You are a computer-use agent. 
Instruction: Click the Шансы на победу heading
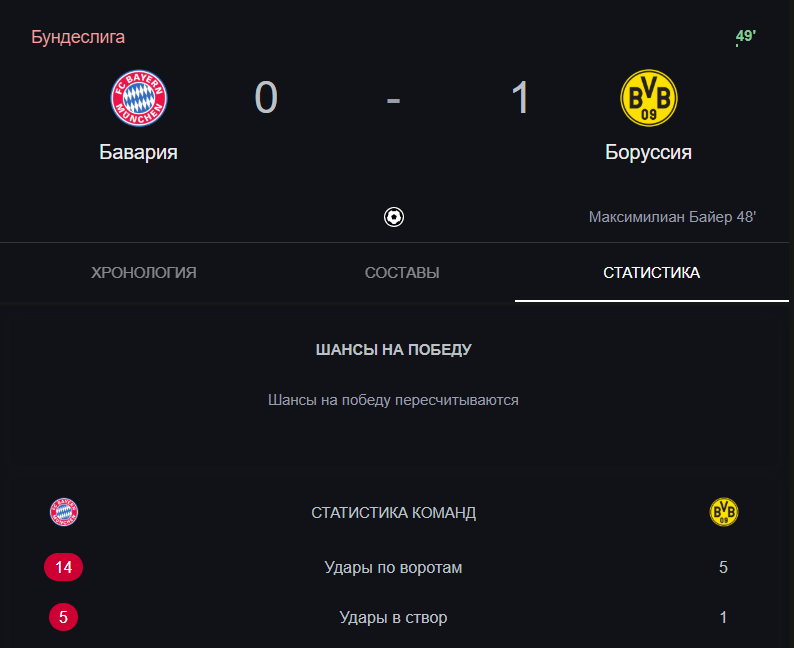click(x=394, y=350)
